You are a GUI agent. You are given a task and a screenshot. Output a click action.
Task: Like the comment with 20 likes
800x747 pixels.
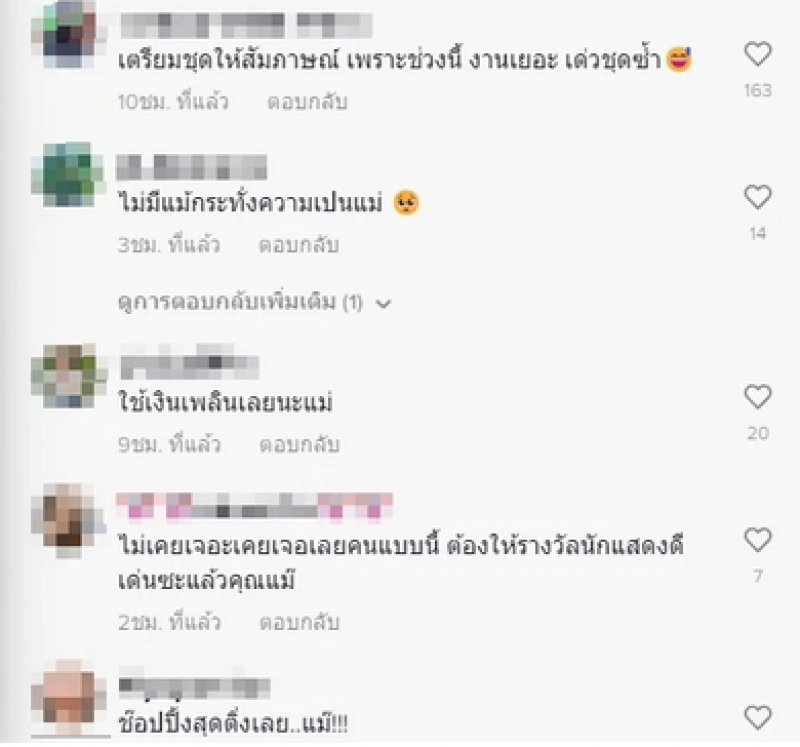[758, 397]
